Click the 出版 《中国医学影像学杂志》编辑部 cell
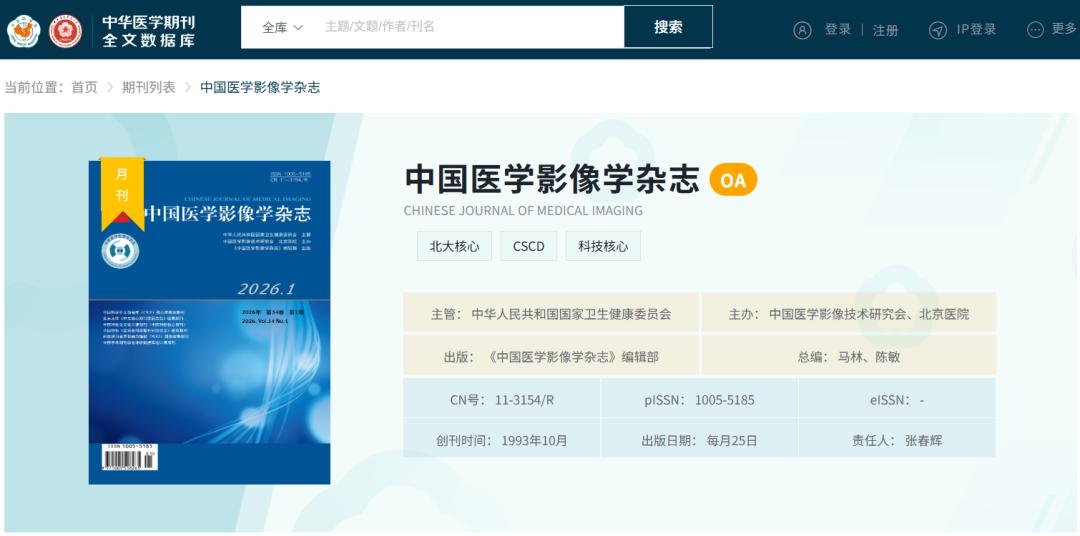 coord(551,357)
